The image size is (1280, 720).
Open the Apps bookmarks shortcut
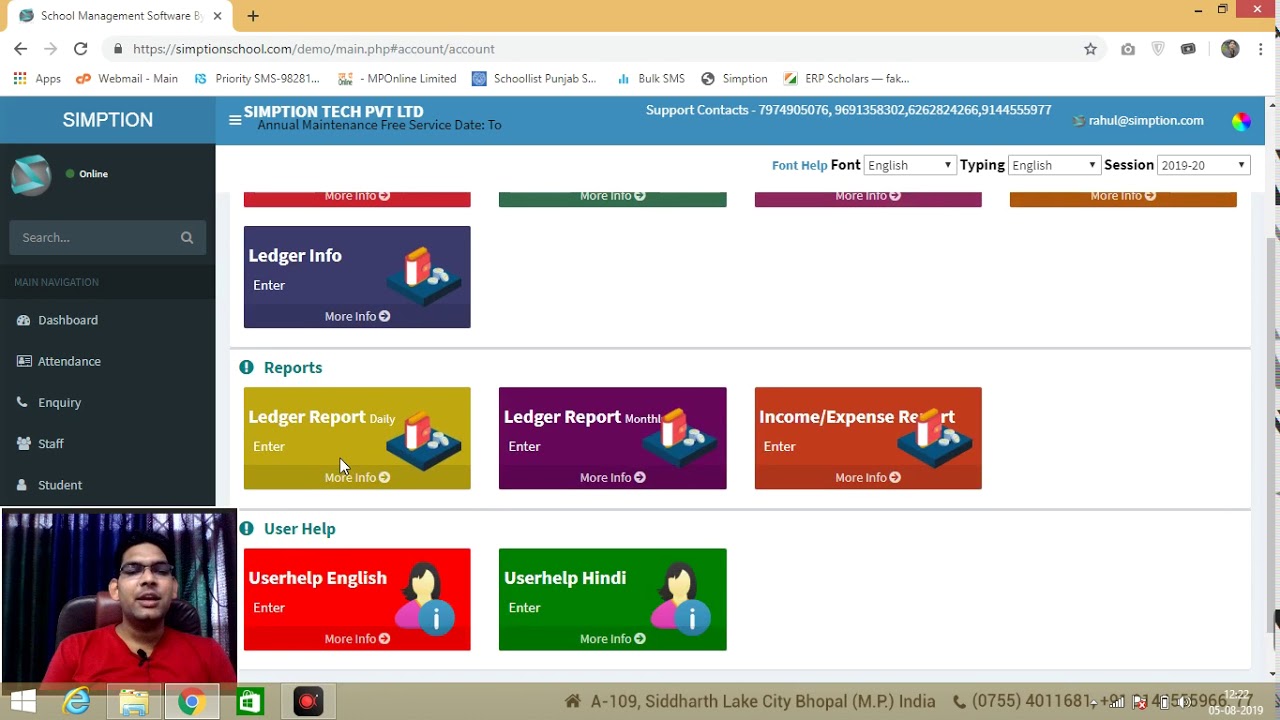pyautogui.click(x=37, y=79)
